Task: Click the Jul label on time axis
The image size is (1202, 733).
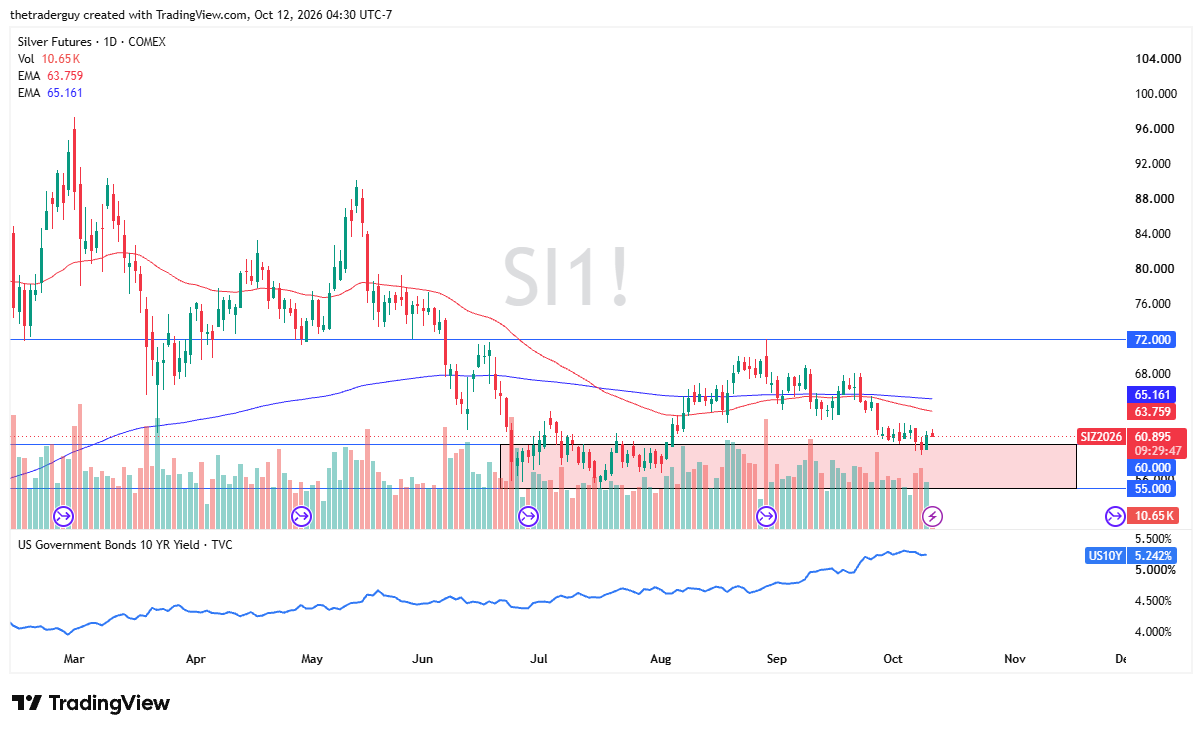Action: coord(539,660)
